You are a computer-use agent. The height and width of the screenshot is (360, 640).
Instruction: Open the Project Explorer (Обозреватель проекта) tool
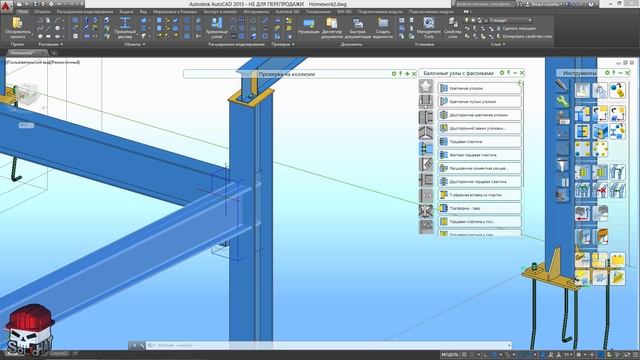point(17,28)
